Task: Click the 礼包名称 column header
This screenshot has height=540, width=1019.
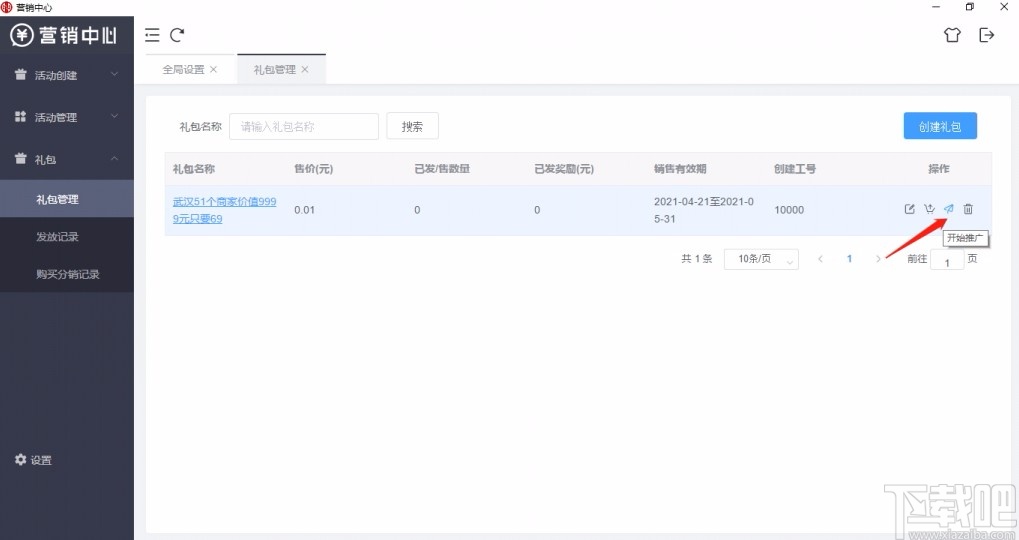Action: coord(194,169)
